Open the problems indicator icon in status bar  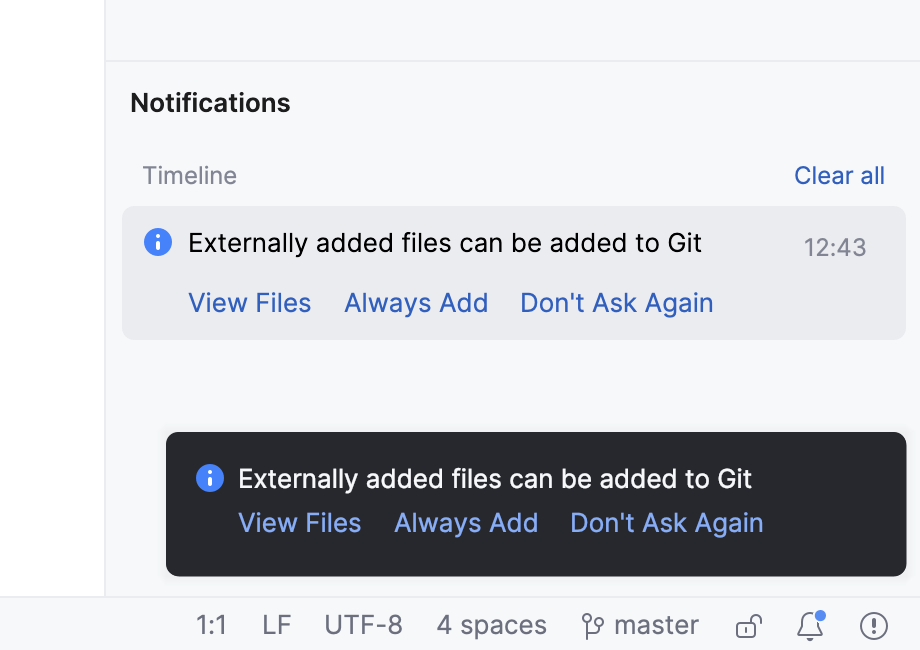click(873, 625)
